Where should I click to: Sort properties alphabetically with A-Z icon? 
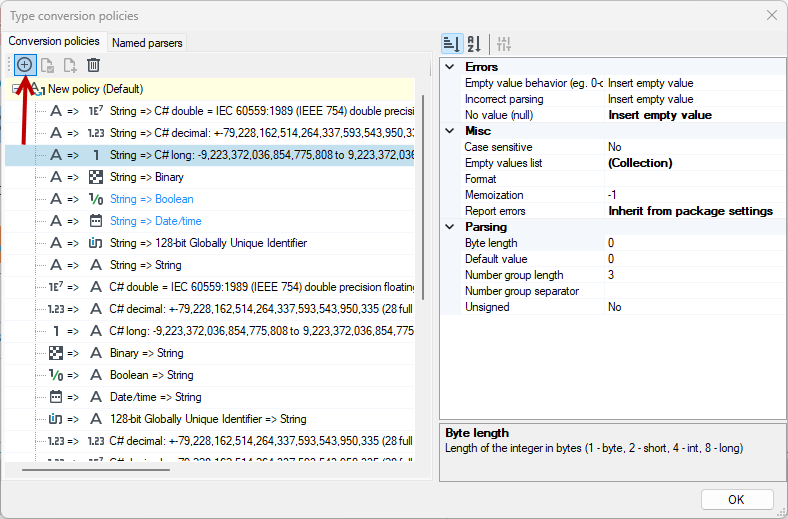(x=474, y=44)
